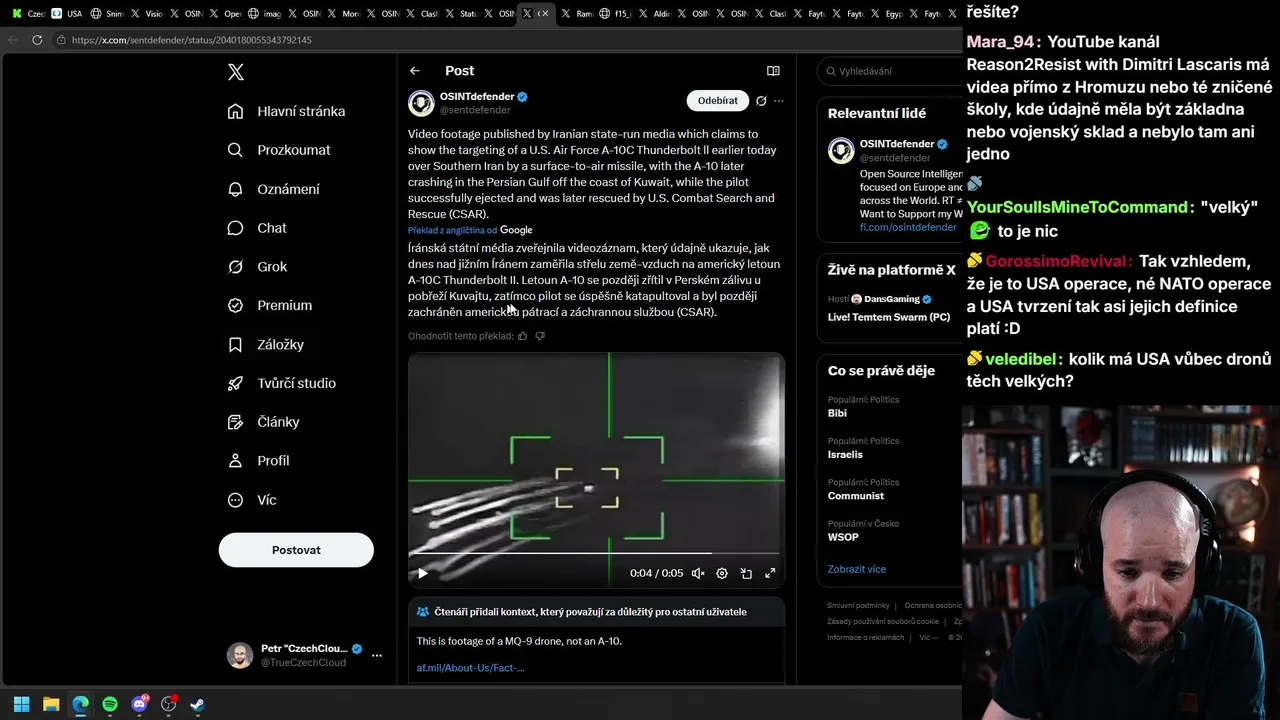Unmute the video sound
1280x720 pixels.
pos(698,573)
